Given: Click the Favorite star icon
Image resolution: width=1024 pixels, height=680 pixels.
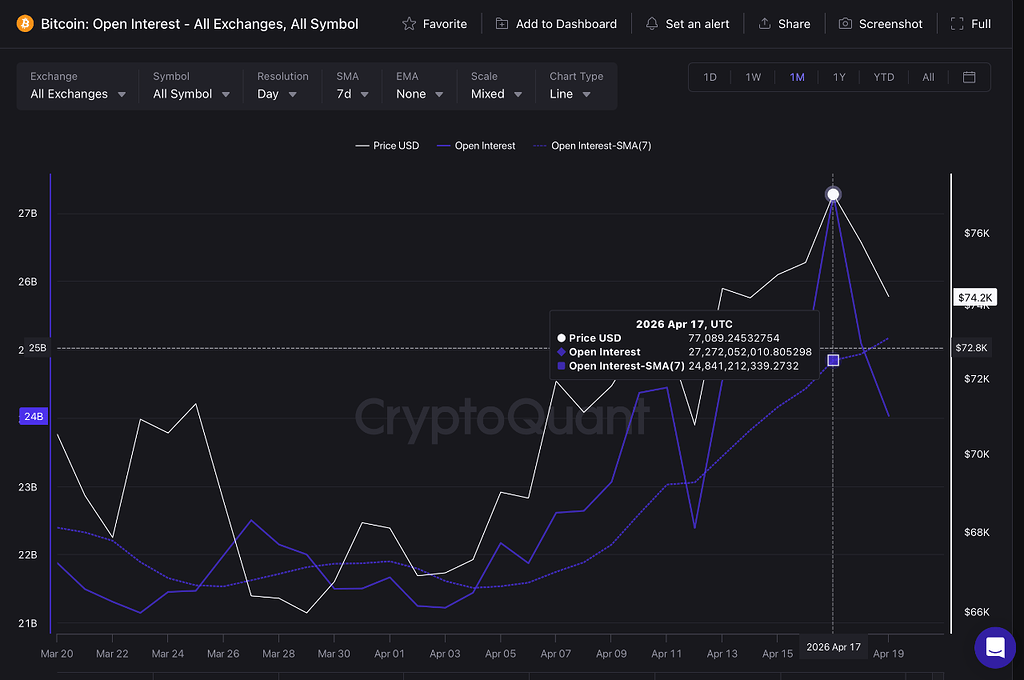Looking at the screenshot, I should click(x=409, y=24).
